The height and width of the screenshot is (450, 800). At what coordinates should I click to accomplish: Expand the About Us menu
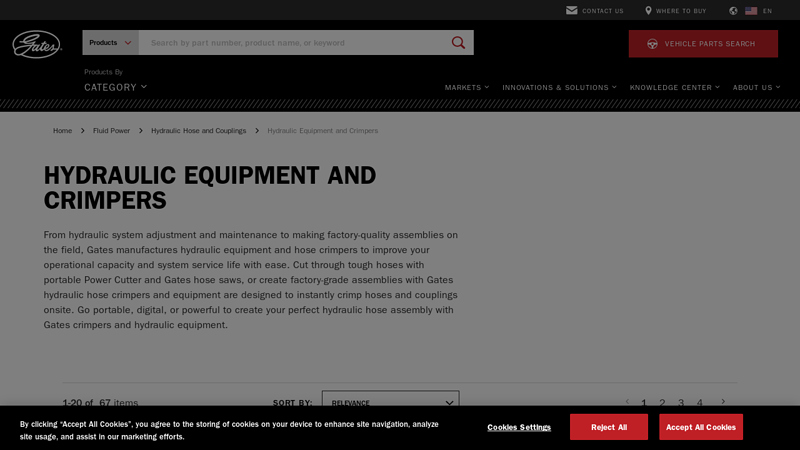757,87
